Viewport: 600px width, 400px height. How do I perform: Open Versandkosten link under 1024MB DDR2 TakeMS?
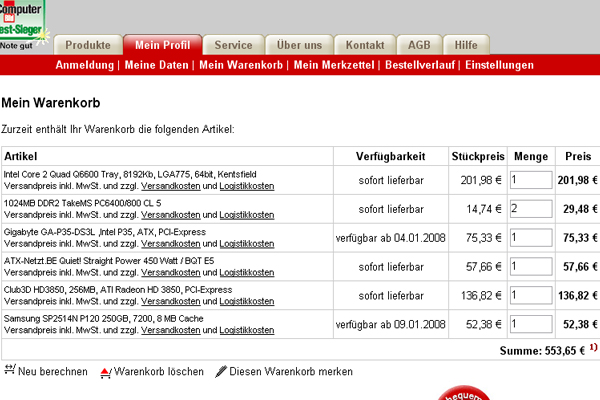171,215
